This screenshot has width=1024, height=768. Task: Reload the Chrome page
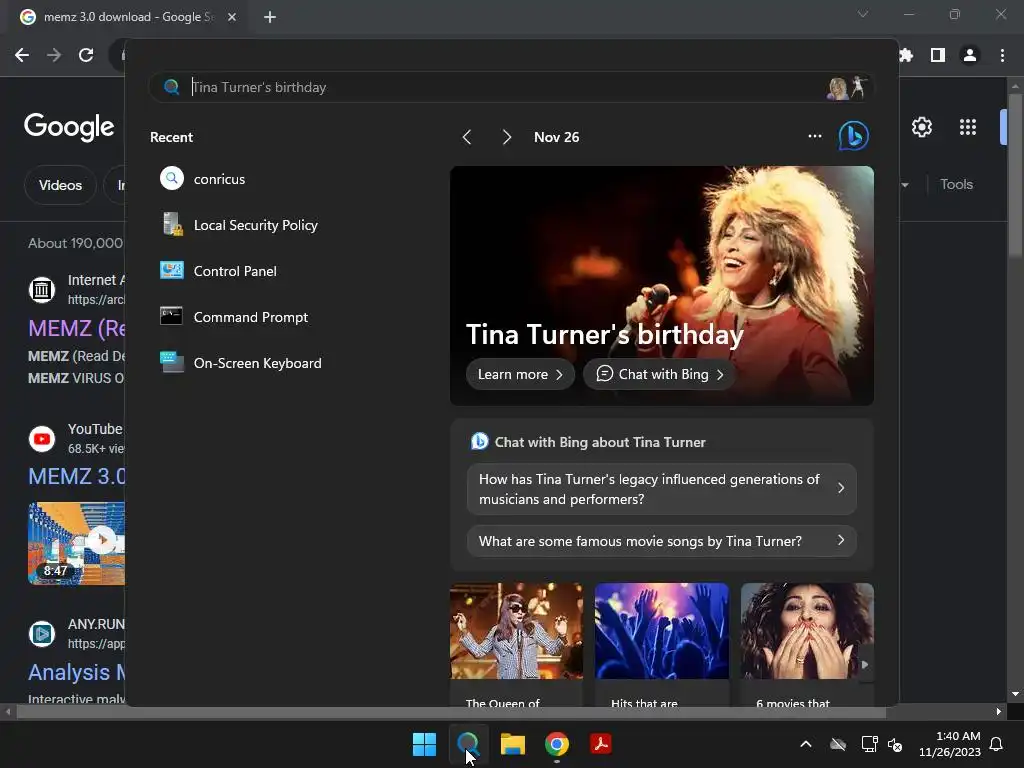pos(86,55)
